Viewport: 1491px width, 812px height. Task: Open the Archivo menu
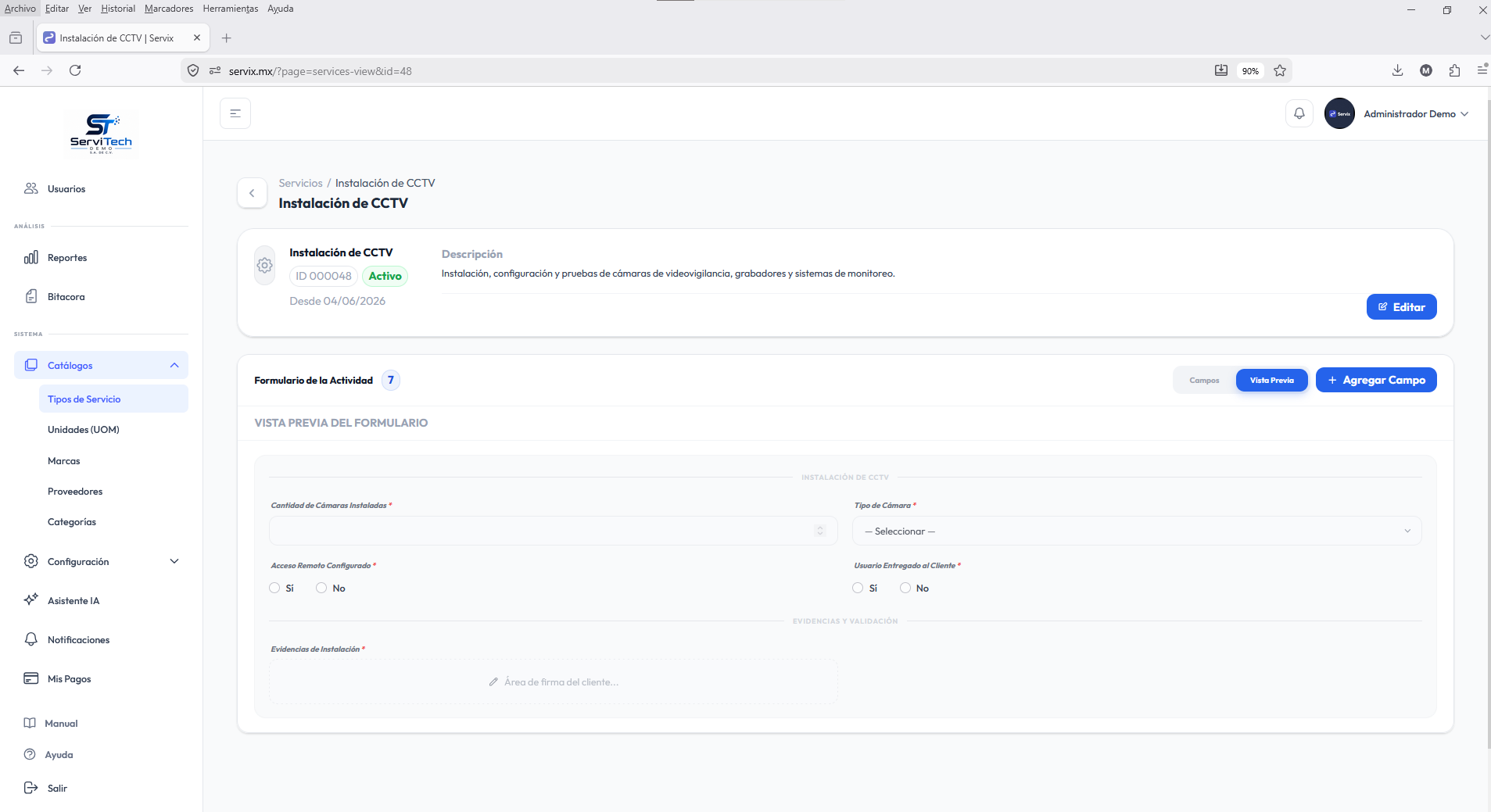20,8
